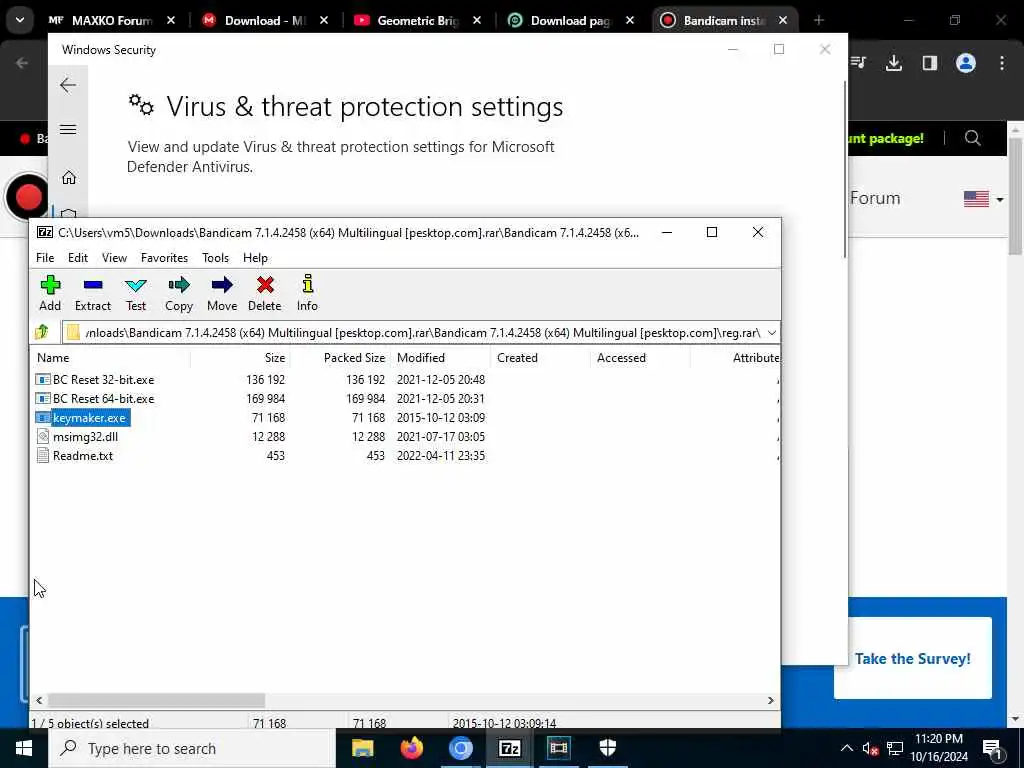1024x768 pixels.
Task: Open the browser tab search dropdown
Action: pyautogui.click(x=20, y=20)
